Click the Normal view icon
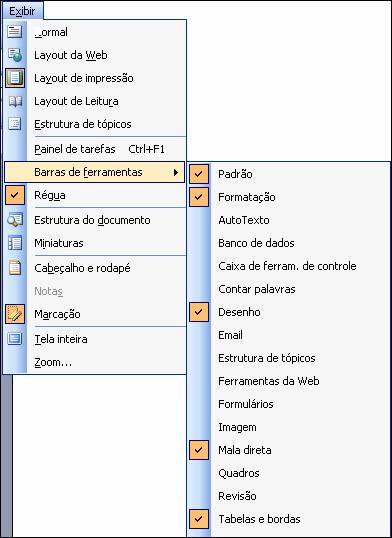 pyautogui.click(x=14, y=32)
